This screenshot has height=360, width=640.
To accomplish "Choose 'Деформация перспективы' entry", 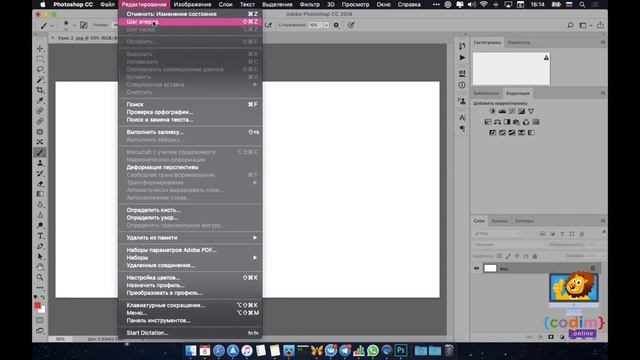I will [x=190, y=167].
